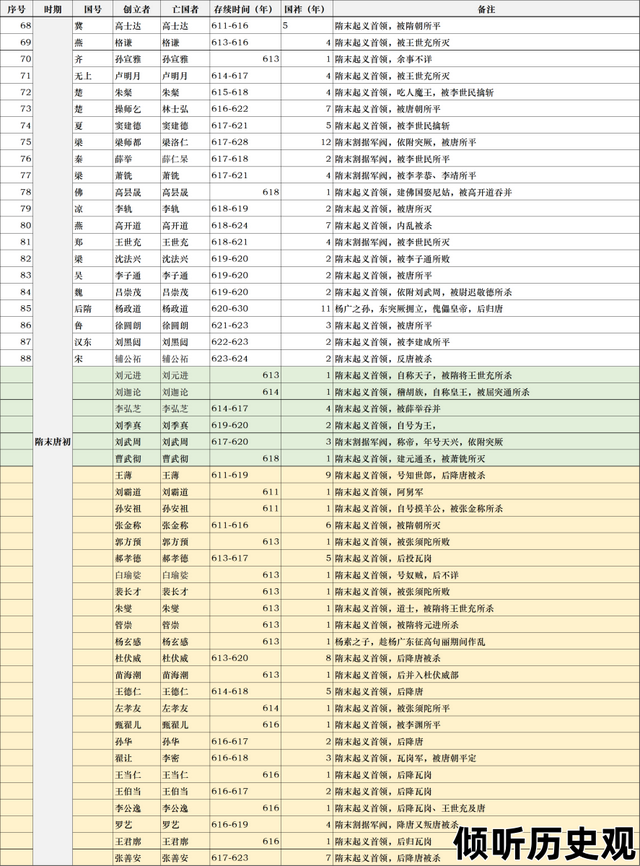Image resolution: width=640 pixels, height=866 pixels.
Task: Click the 汉东 country name cell
Action: [93, 342]
